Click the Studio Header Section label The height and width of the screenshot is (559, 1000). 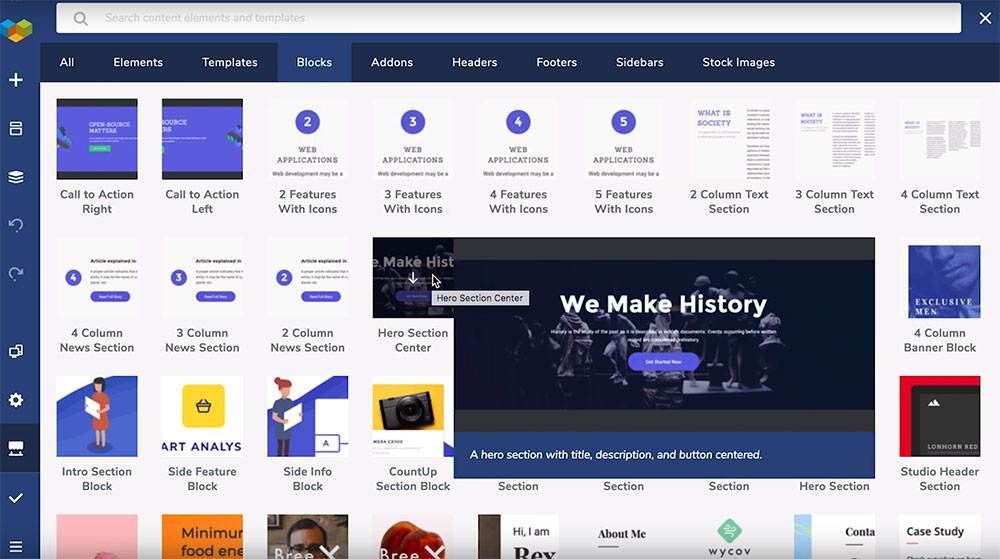click(939, 479)
